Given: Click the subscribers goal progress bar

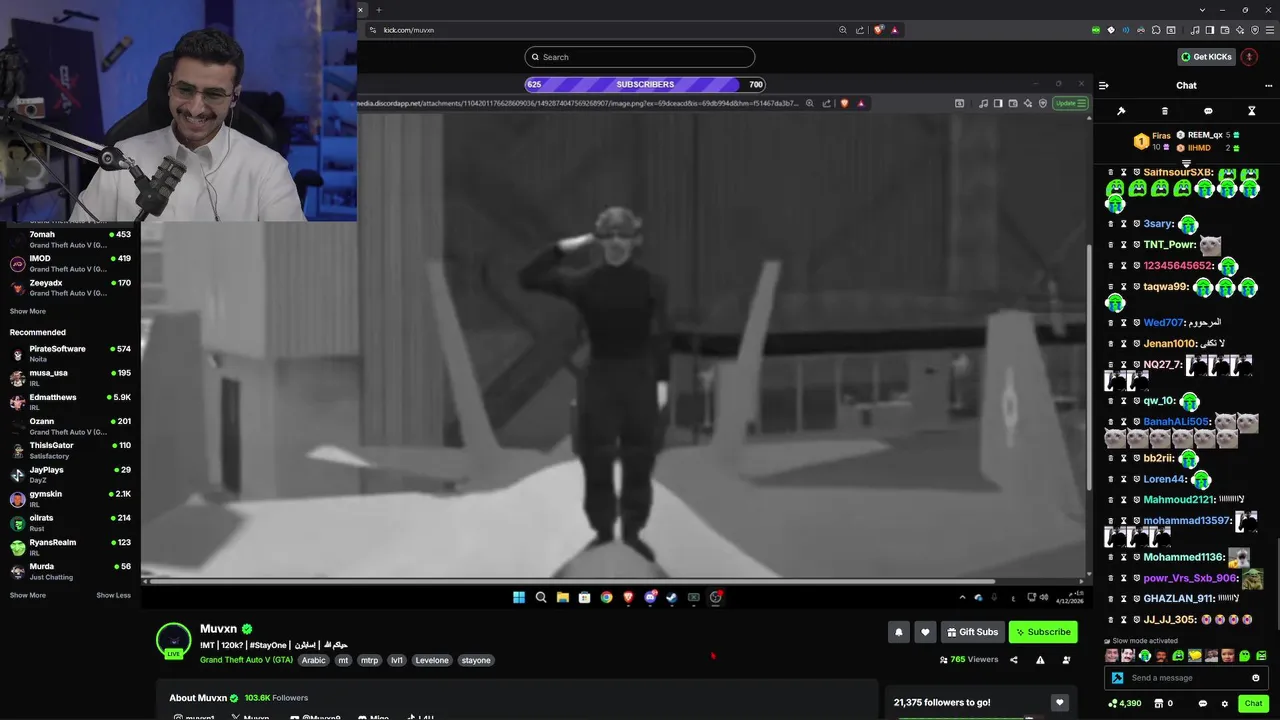Looking at the screenshot, I should (x=644, y=84).
